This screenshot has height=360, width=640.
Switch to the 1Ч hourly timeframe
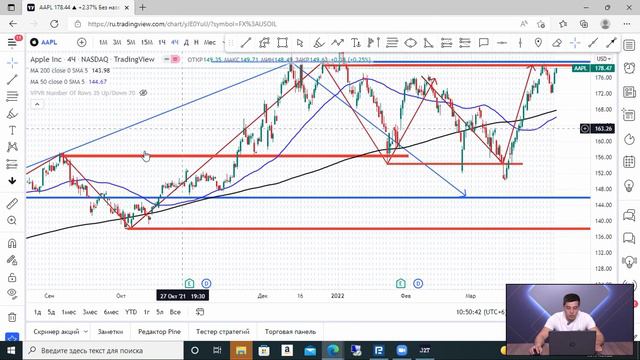[162, 42]
